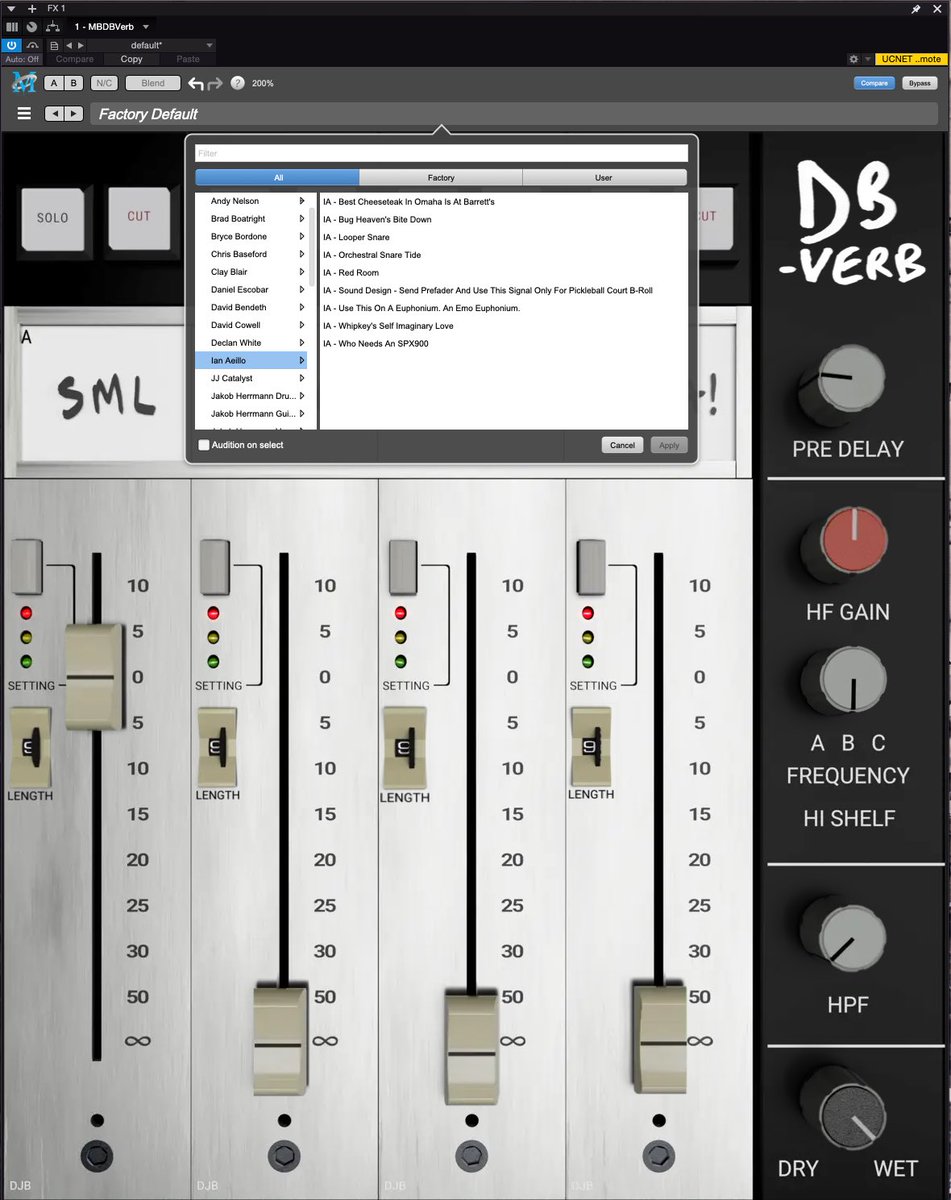Open the default* preset dropdown
The width and height of the screenshot is (951, 1200).
(x=152, y=45)
